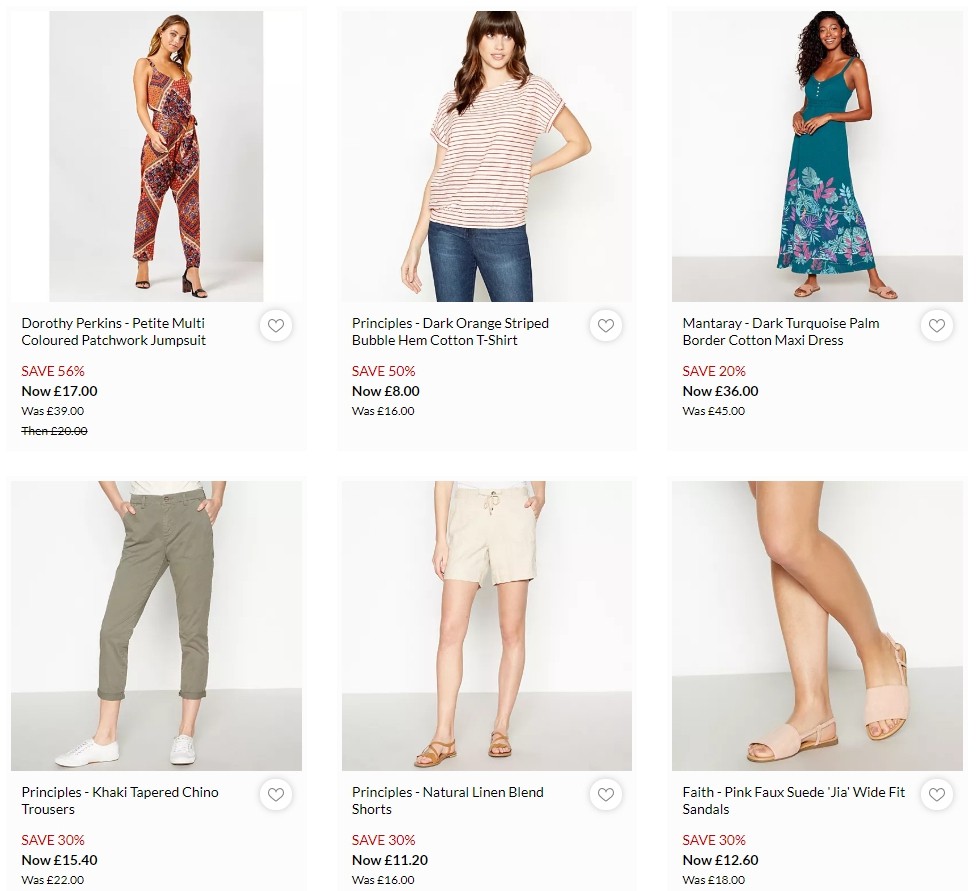Favourite the Natural Linen Blend Shorts
The image size is (977, 891).
pyautogui.click(x=606, y=794)
